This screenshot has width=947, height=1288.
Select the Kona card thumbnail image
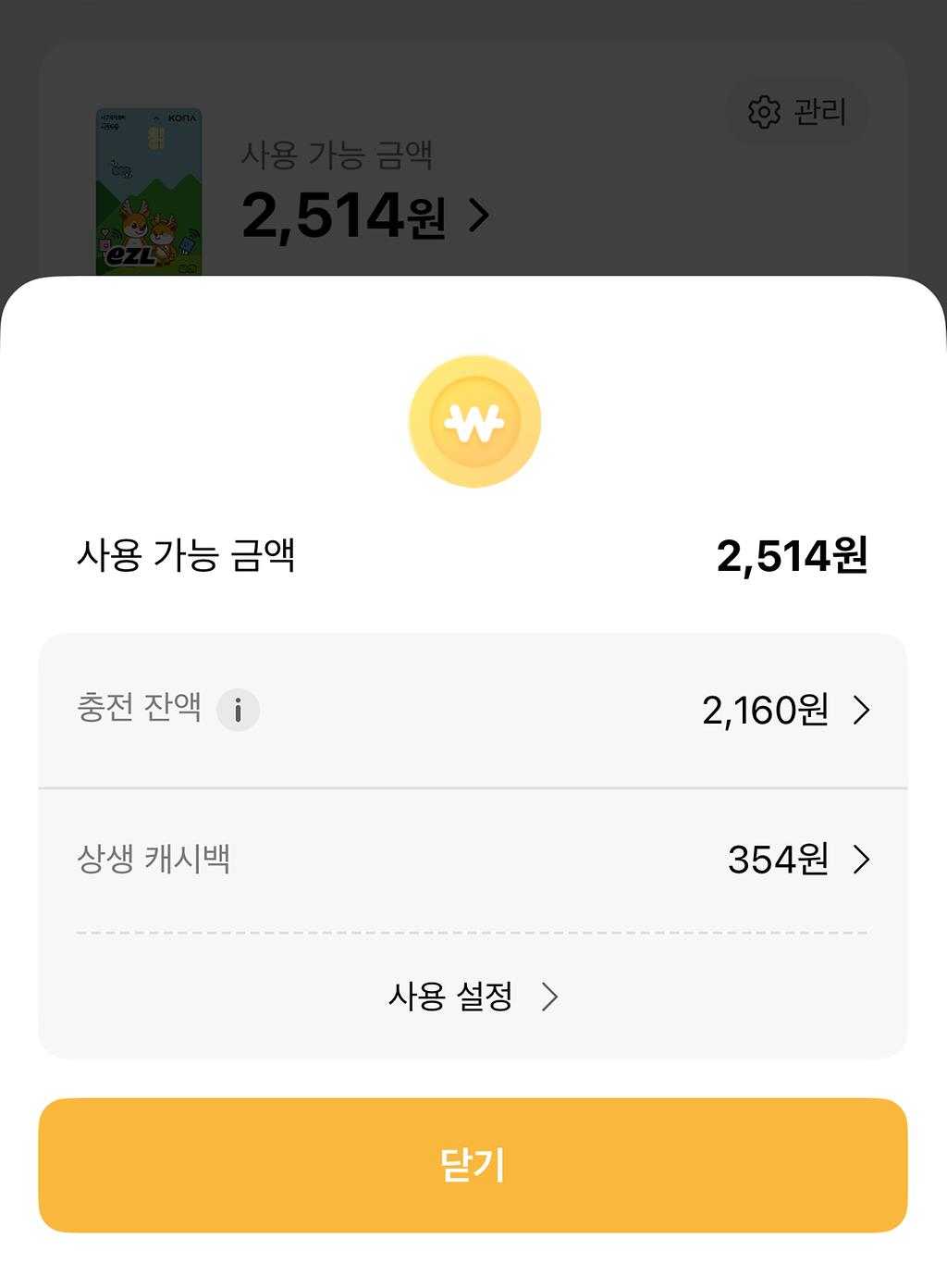tap(149, 192)
